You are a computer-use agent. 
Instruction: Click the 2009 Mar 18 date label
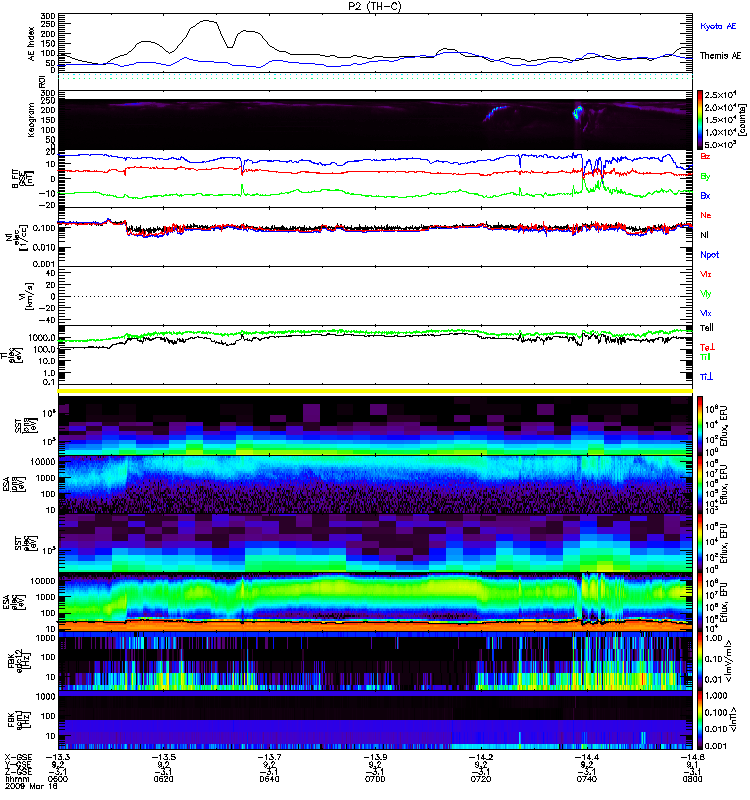[x=30, y=786]
